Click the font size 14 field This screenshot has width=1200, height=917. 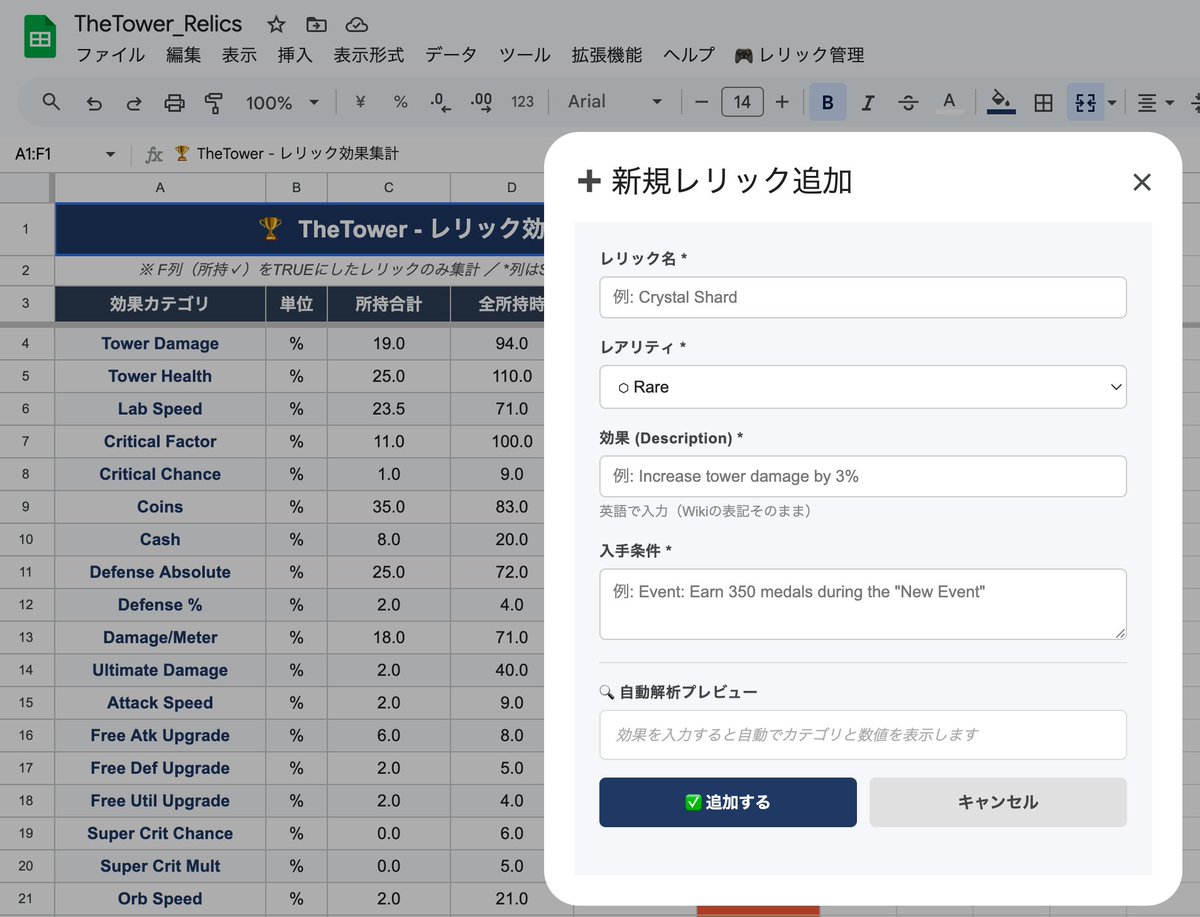(x=742, y=102)
